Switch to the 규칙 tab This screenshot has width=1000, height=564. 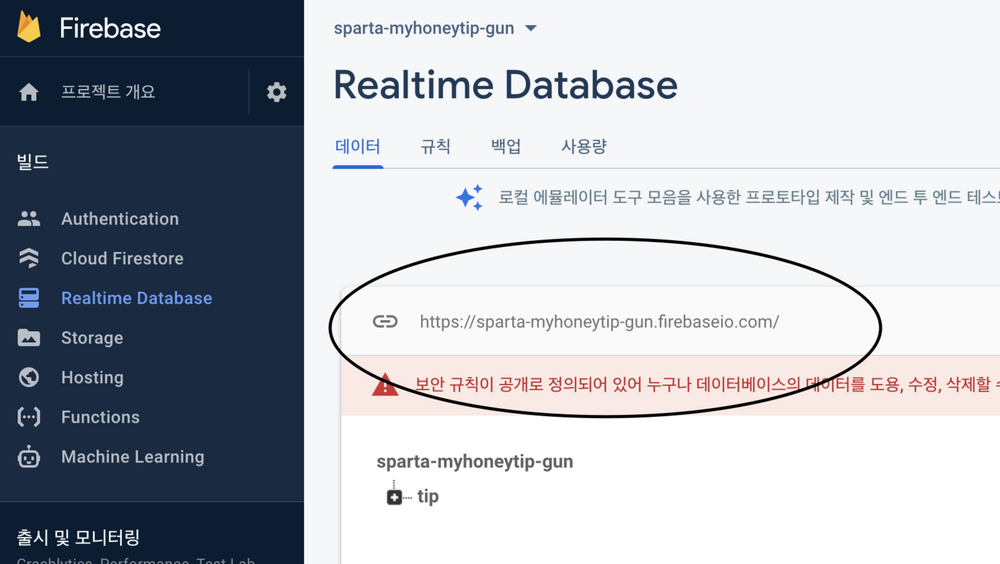tap(436, 147)
